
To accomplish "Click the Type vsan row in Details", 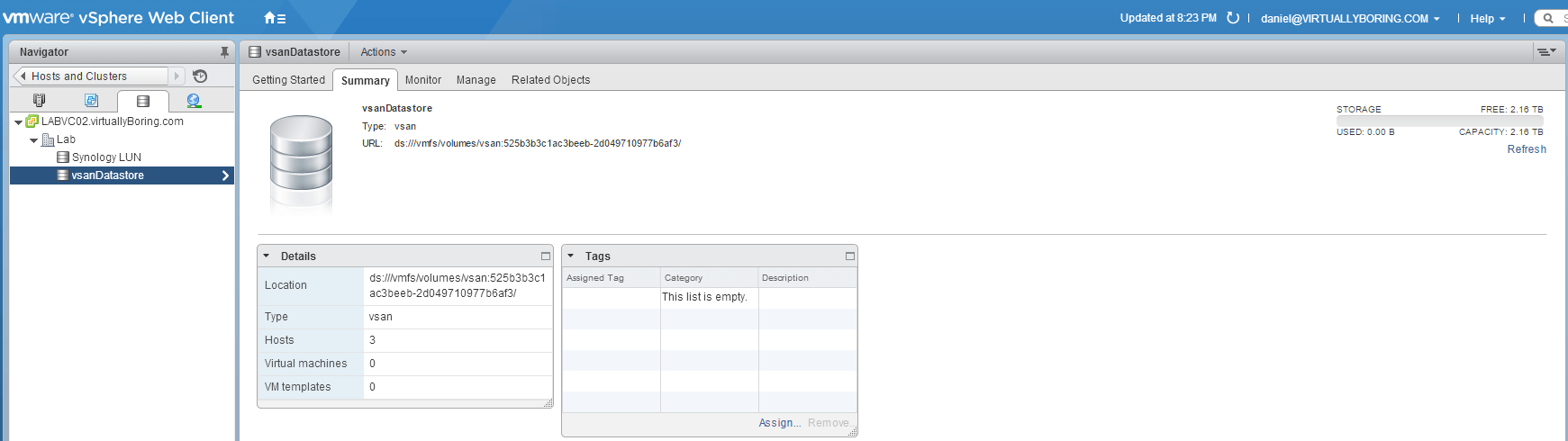I will click(404, 317).
